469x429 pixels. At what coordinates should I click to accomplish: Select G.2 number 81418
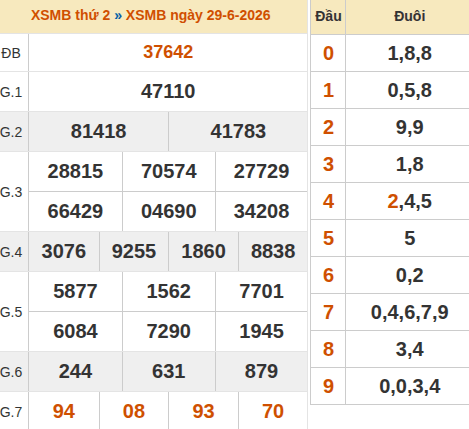(x=98, y=131)
